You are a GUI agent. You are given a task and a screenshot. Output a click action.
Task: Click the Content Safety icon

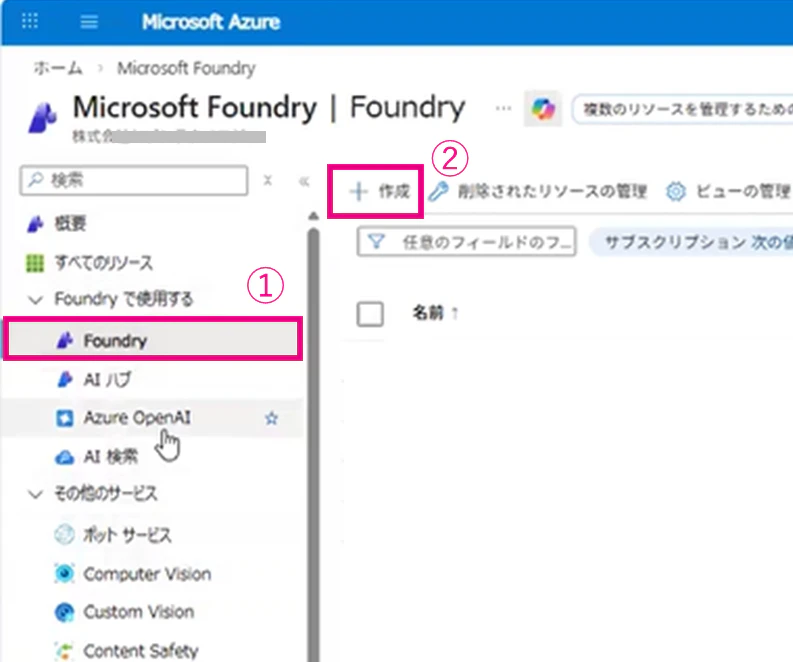point(64,651)
